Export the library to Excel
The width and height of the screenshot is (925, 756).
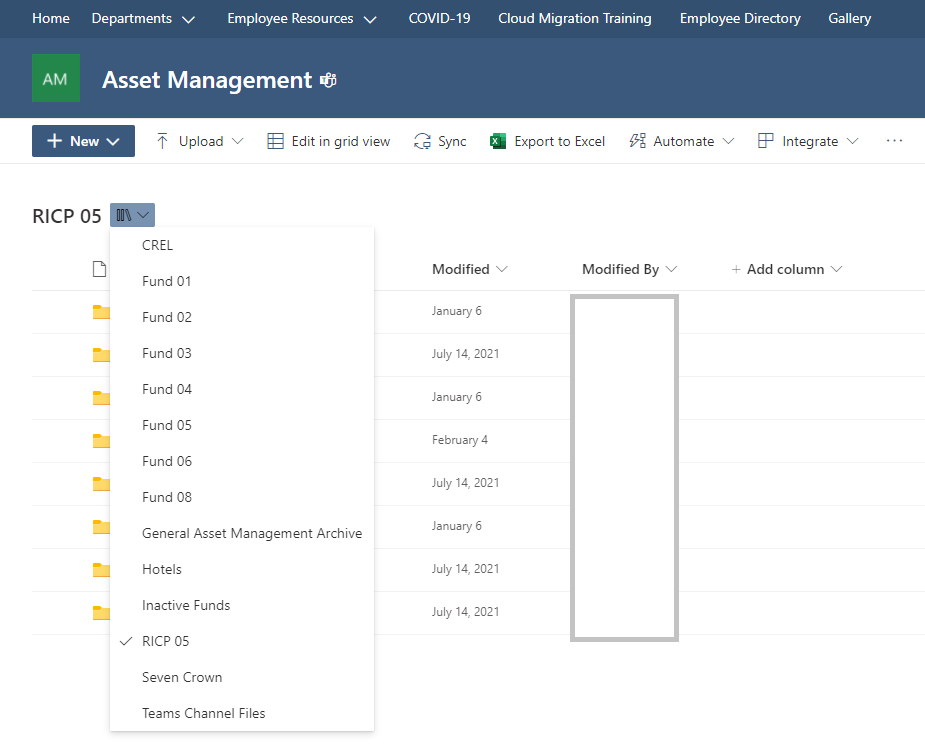[x=547, y=141]
